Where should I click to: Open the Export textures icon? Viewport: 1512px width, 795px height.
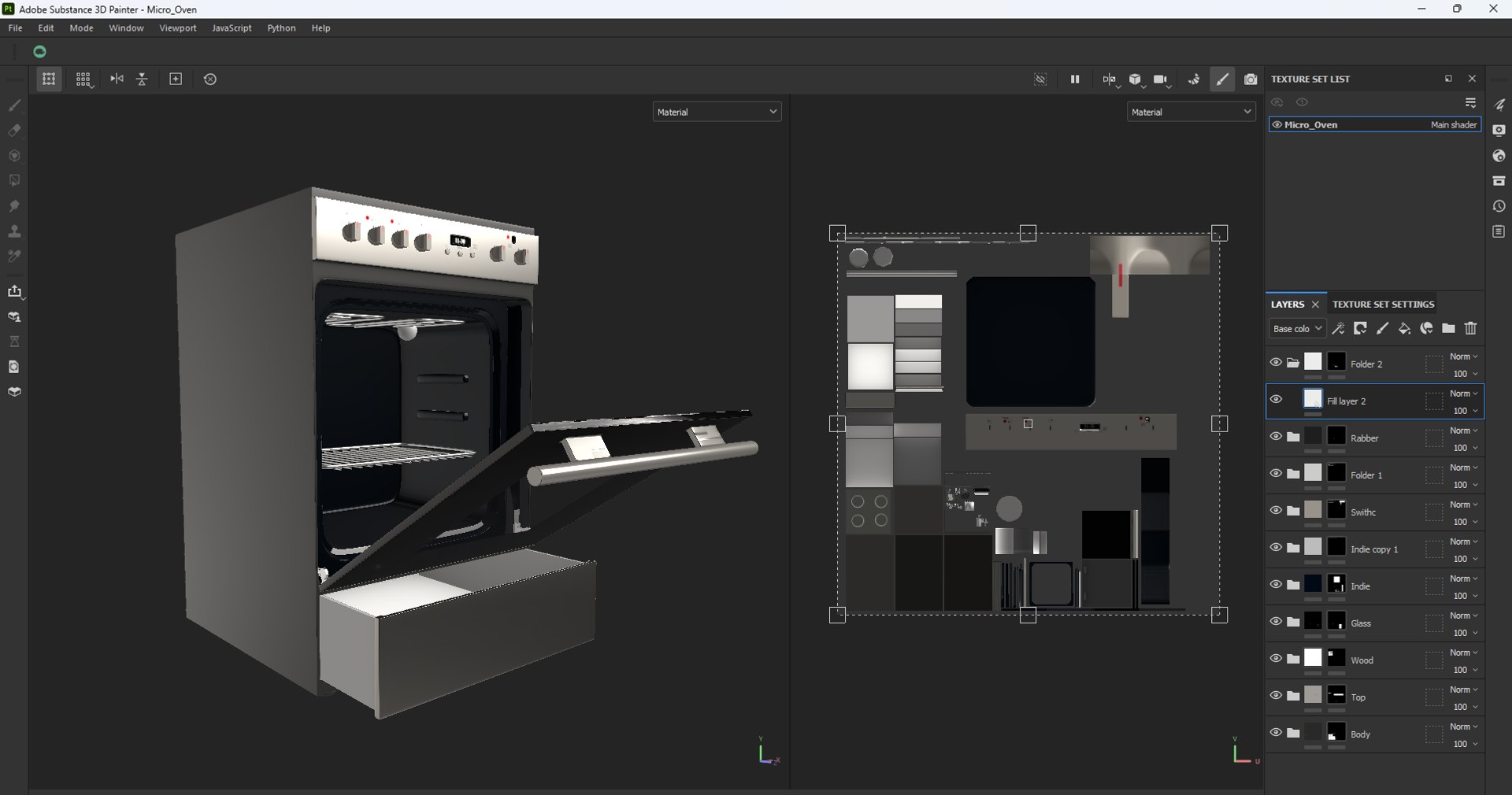(x=14, y=291)
